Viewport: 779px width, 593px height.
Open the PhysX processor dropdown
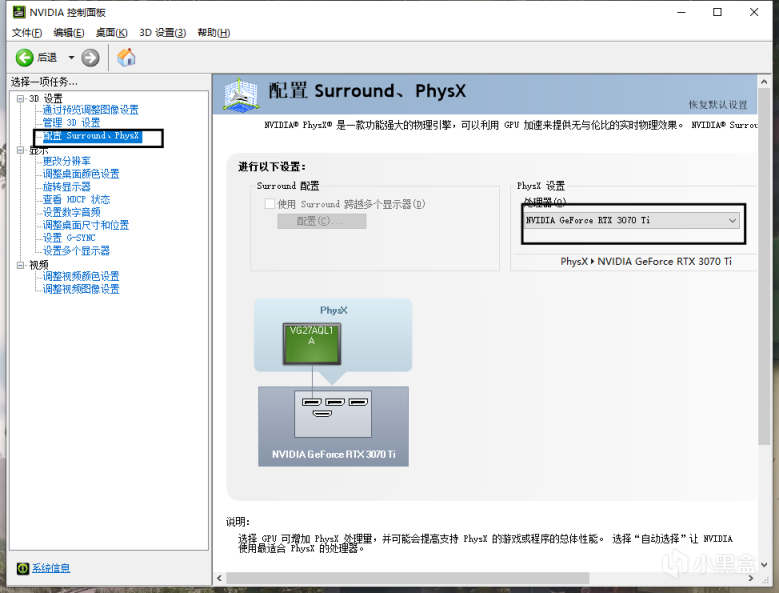(x=632, y=221)
